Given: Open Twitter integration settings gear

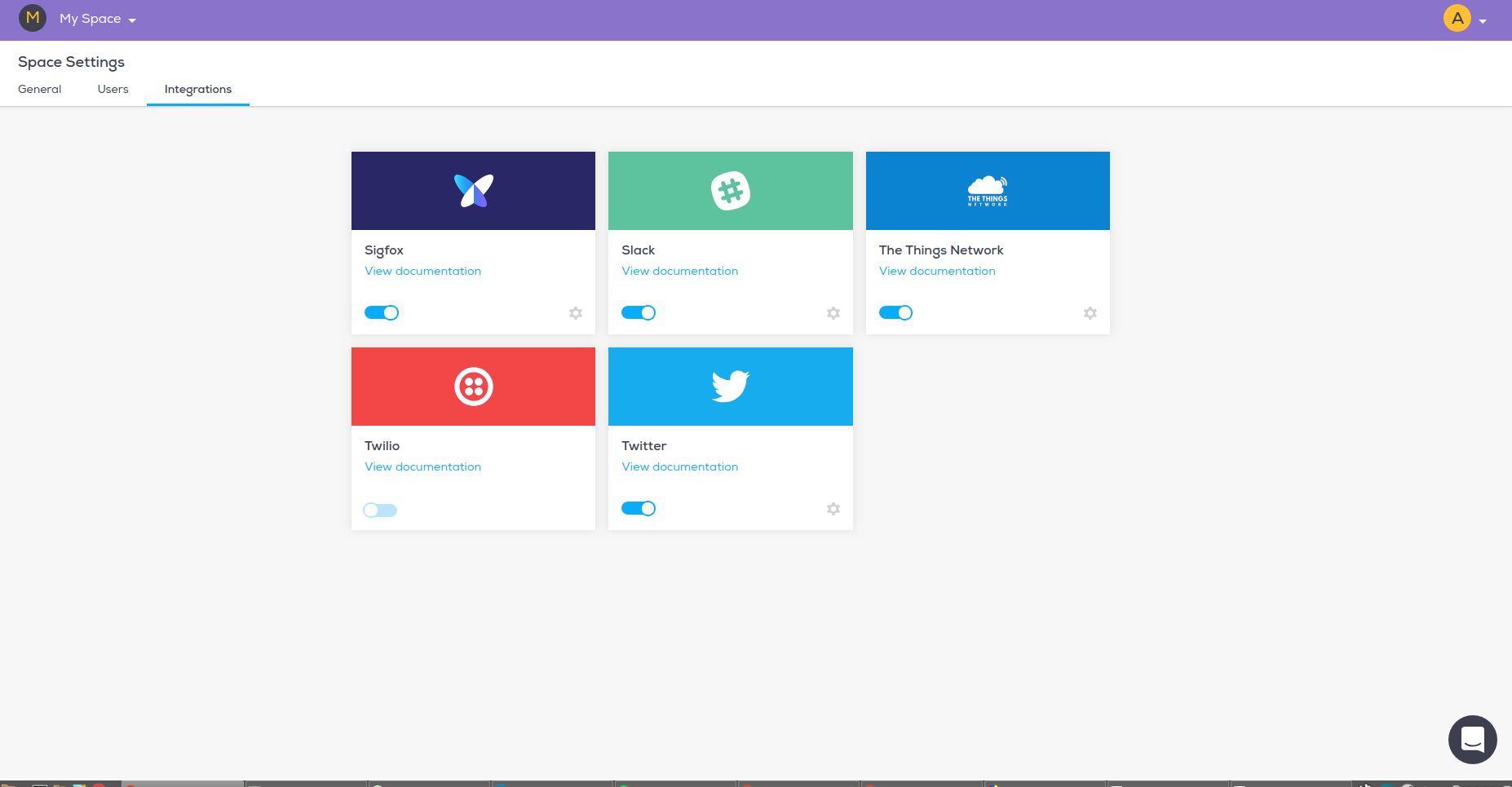Looking at the screenshot, I should tap(833, 509).
